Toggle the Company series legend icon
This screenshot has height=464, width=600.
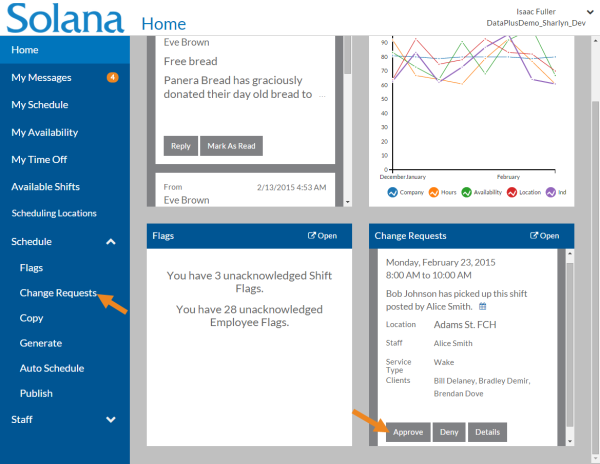(393, 191)
